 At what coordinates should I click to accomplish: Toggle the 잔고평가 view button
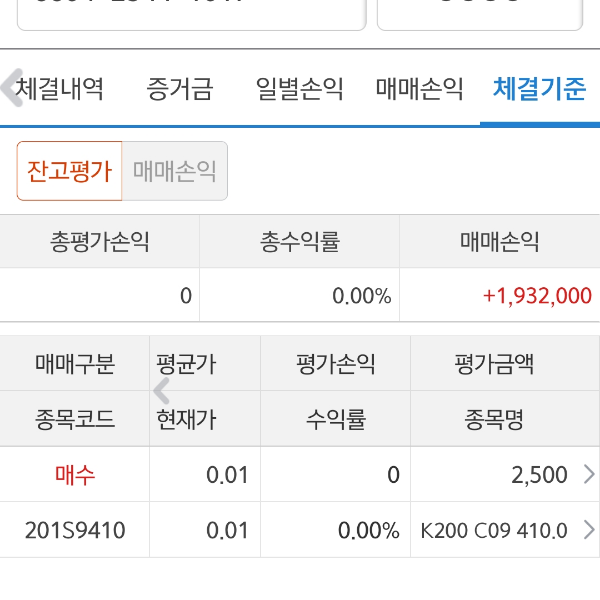click(70, 171)
